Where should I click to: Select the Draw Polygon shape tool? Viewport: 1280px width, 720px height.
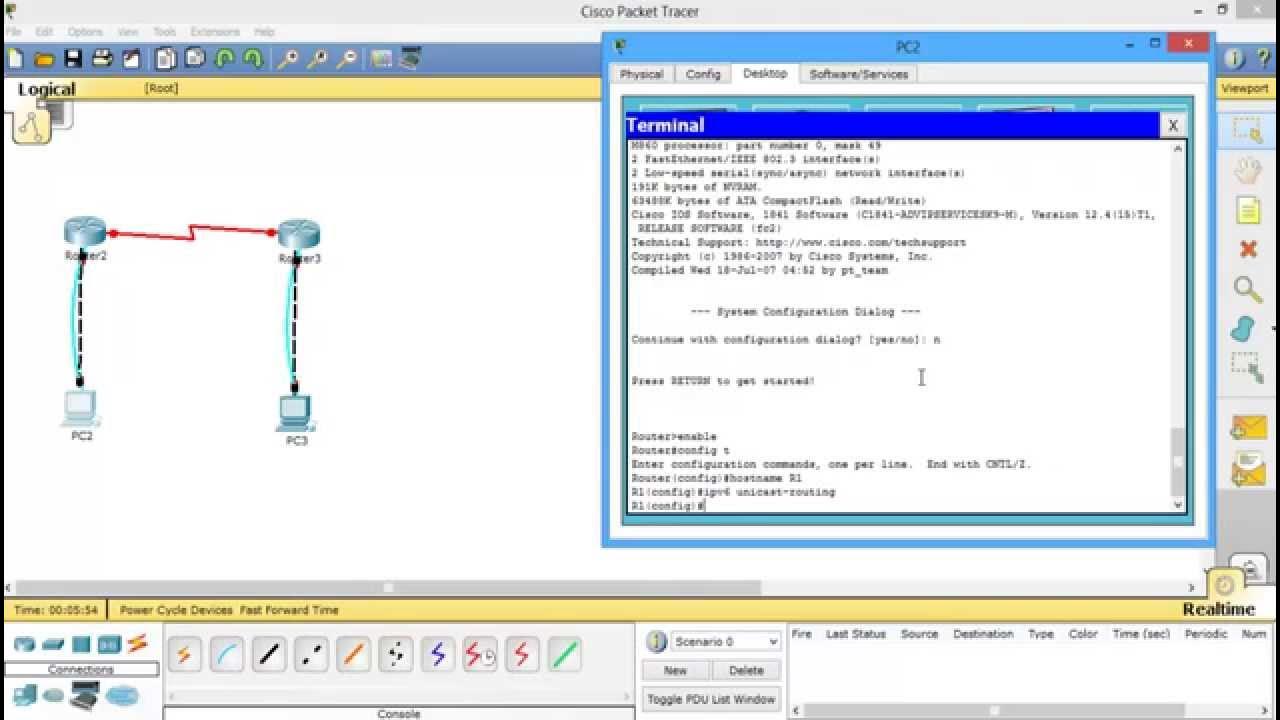pos(1243,329)
